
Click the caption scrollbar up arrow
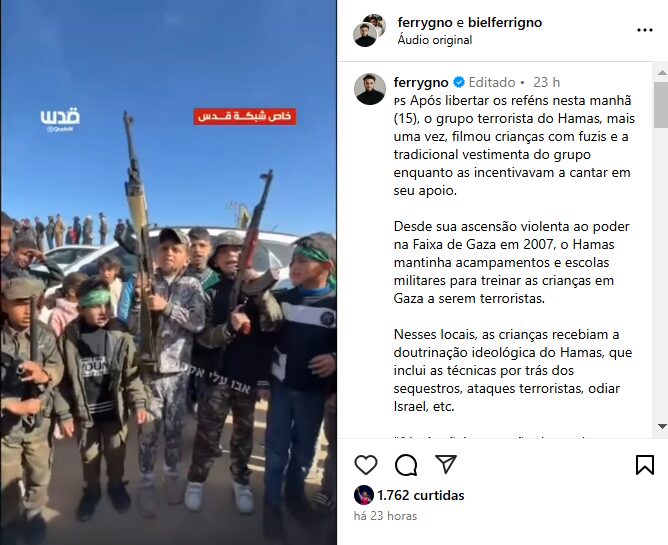tap(662, 73)
